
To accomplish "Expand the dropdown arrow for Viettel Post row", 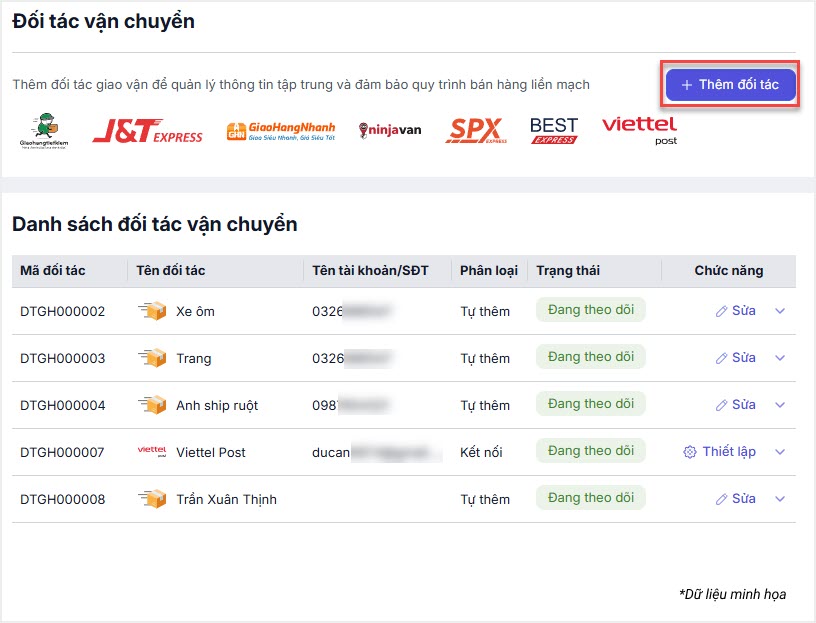I will [780, 451].
